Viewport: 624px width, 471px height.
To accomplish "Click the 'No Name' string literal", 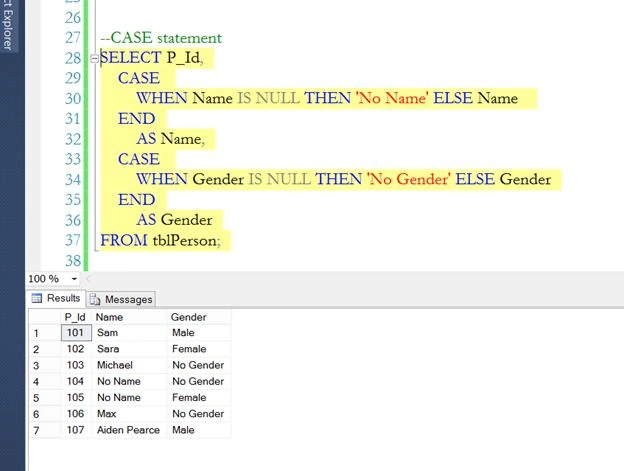I will point(392,98).
